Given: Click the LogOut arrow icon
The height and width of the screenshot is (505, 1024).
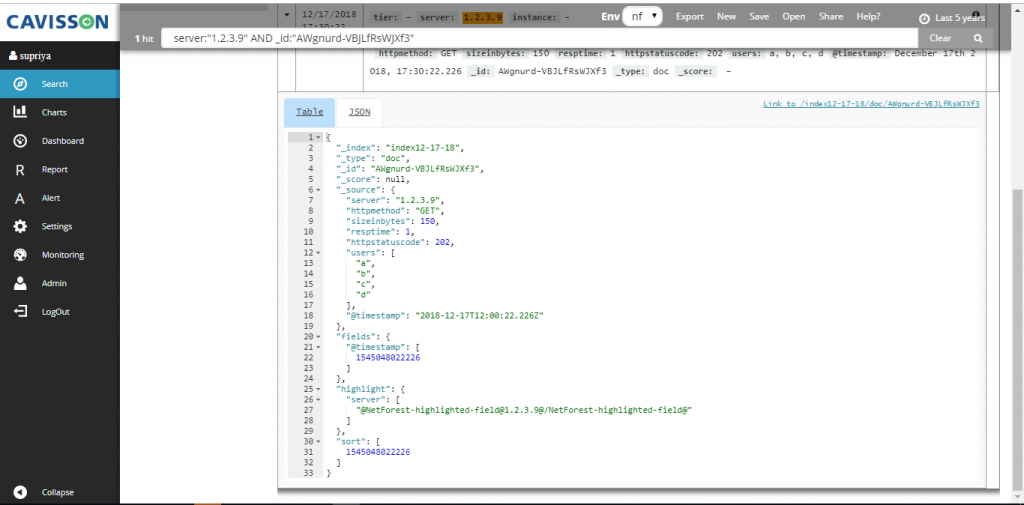Looking at the screenshot, I should (20, 312).
